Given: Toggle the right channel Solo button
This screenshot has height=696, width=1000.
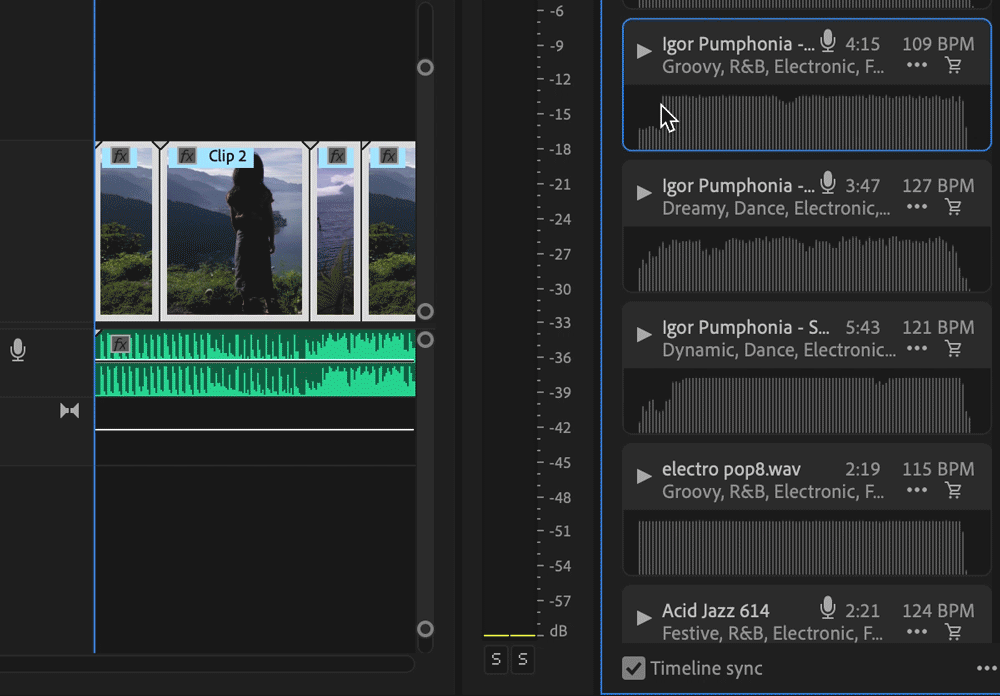Looking at the screenshot, I should pos(522,659).
